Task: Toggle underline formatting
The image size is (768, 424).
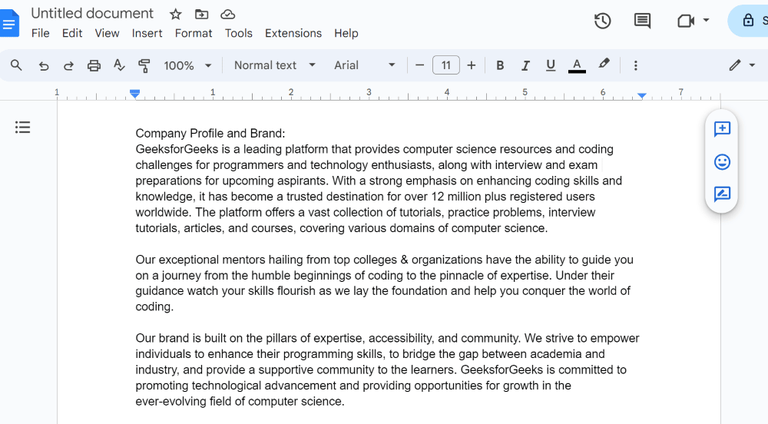Action: click(x=551, y=65)
